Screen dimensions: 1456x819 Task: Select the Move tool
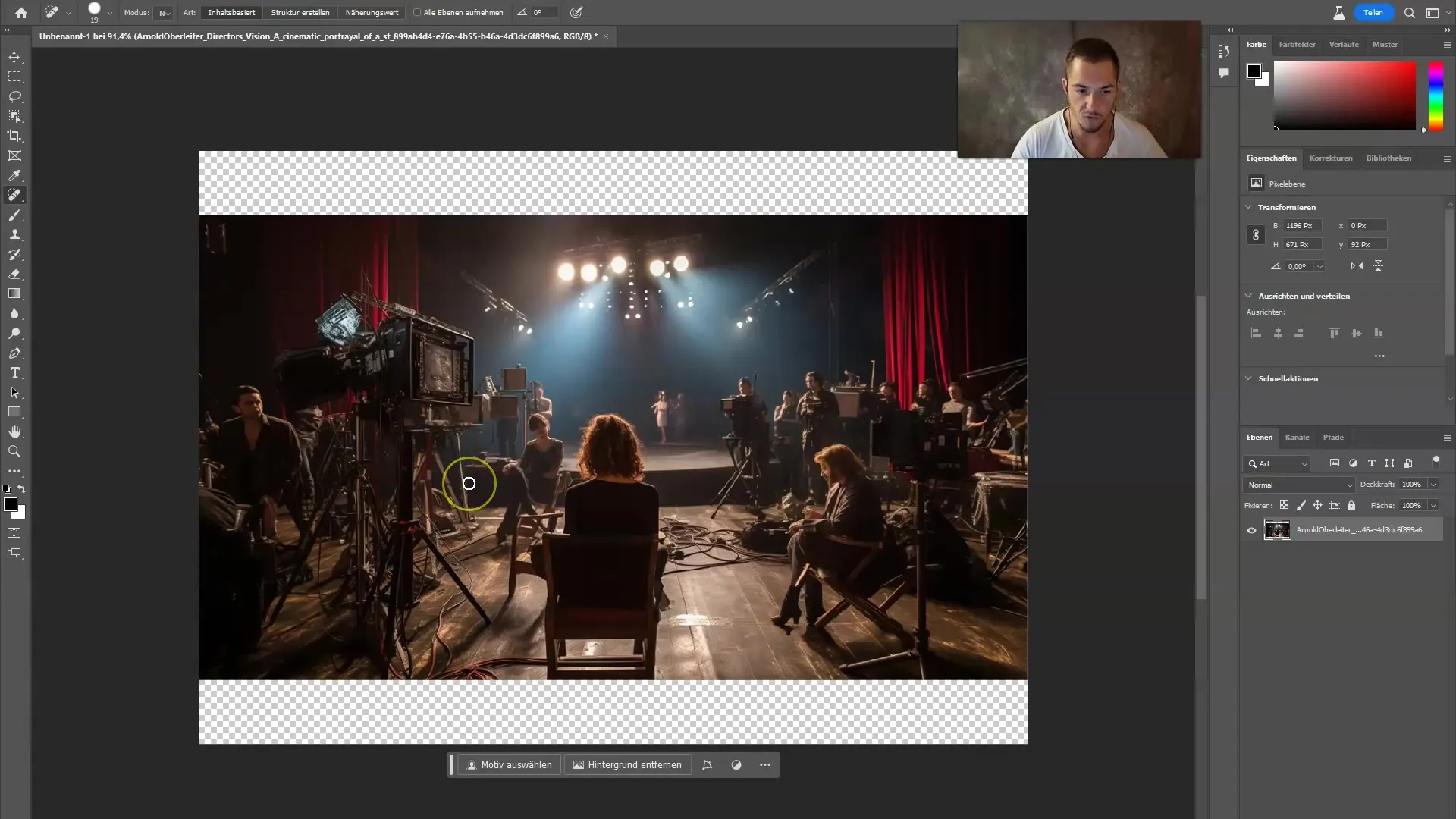click(x=15, y=56)
